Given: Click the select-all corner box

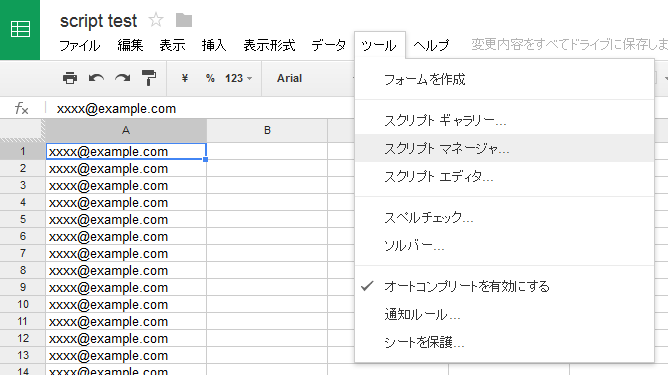Looking at the screenshot, I should click(x=22, y=130).
